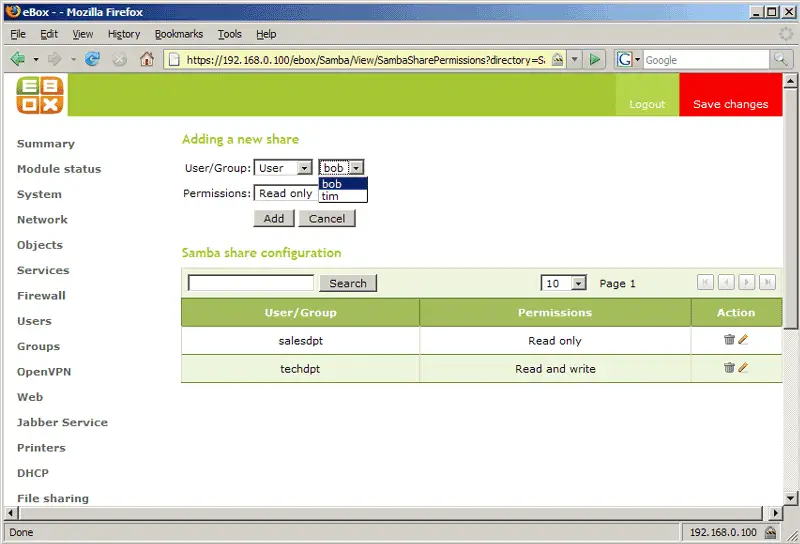Go to first page of table
The width and height of the screenshot is (800, 544).
point(705,282)
